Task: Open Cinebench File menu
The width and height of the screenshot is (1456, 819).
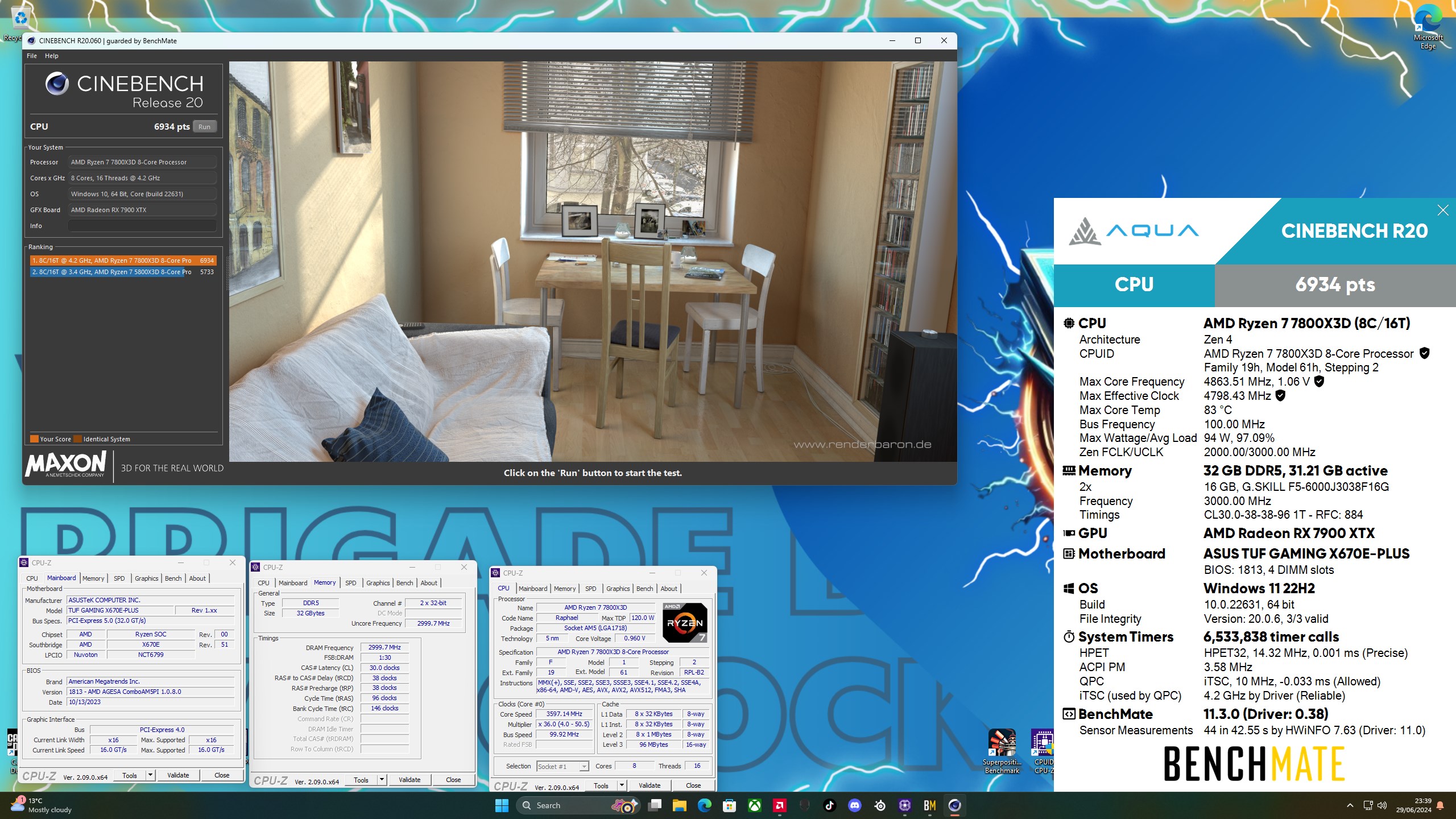Action: point(32,56)
